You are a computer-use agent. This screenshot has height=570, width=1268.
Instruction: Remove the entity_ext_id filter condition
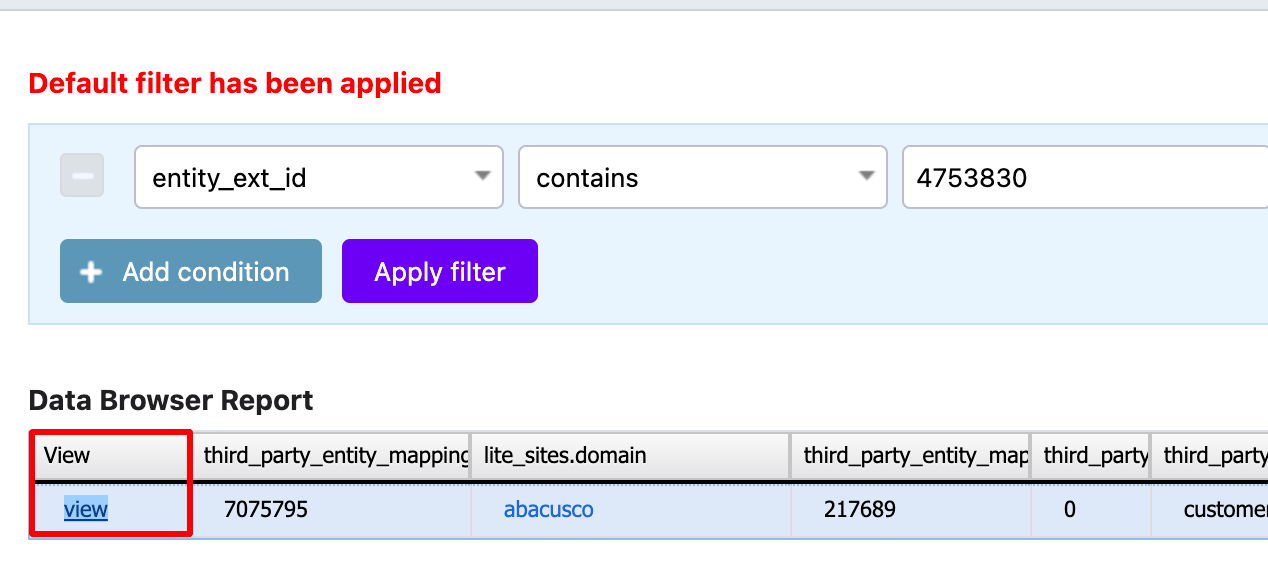coord(82,176)
